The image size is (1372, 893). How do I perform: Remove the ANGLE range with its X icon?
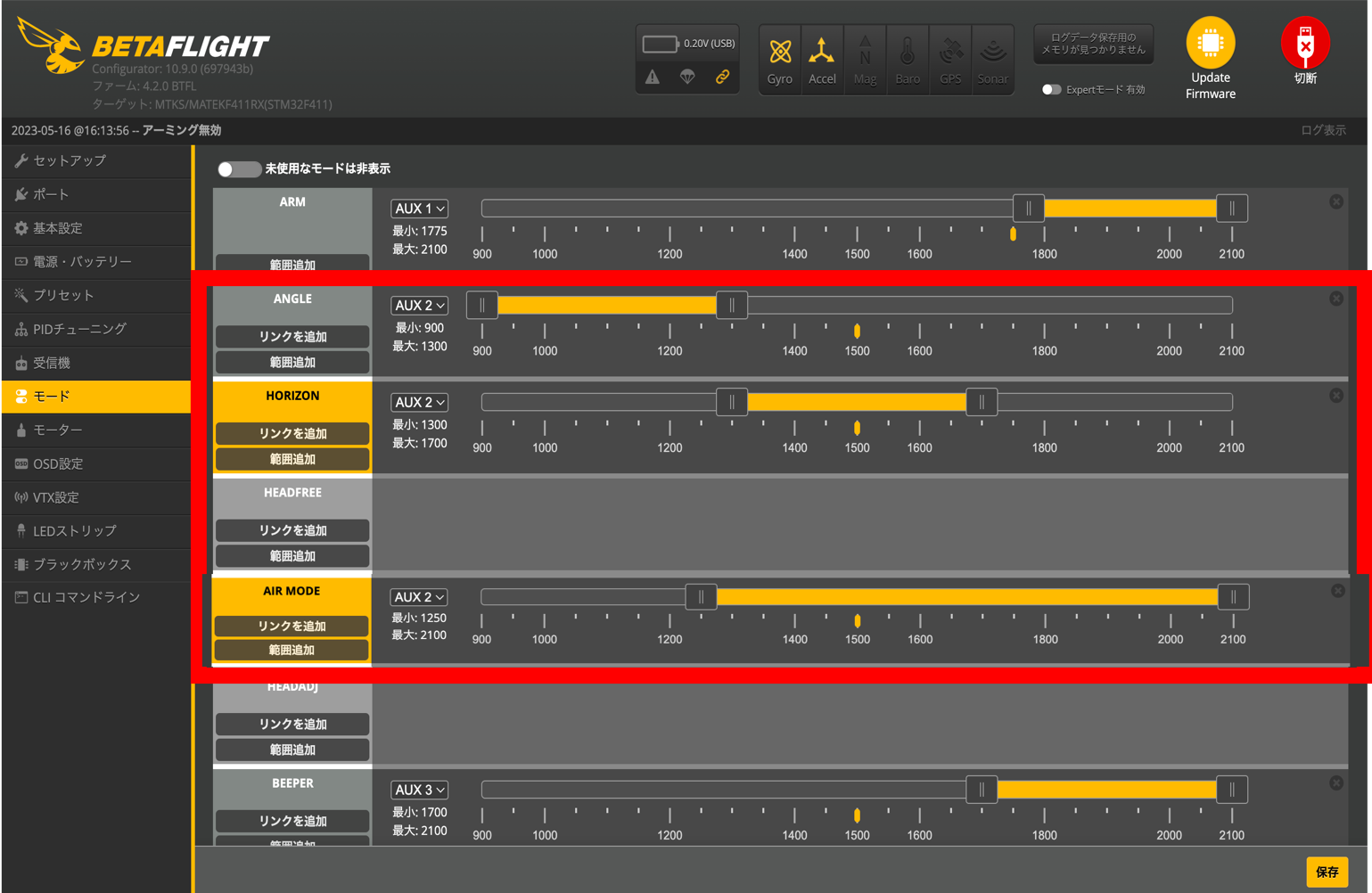tap(1336, 299)
